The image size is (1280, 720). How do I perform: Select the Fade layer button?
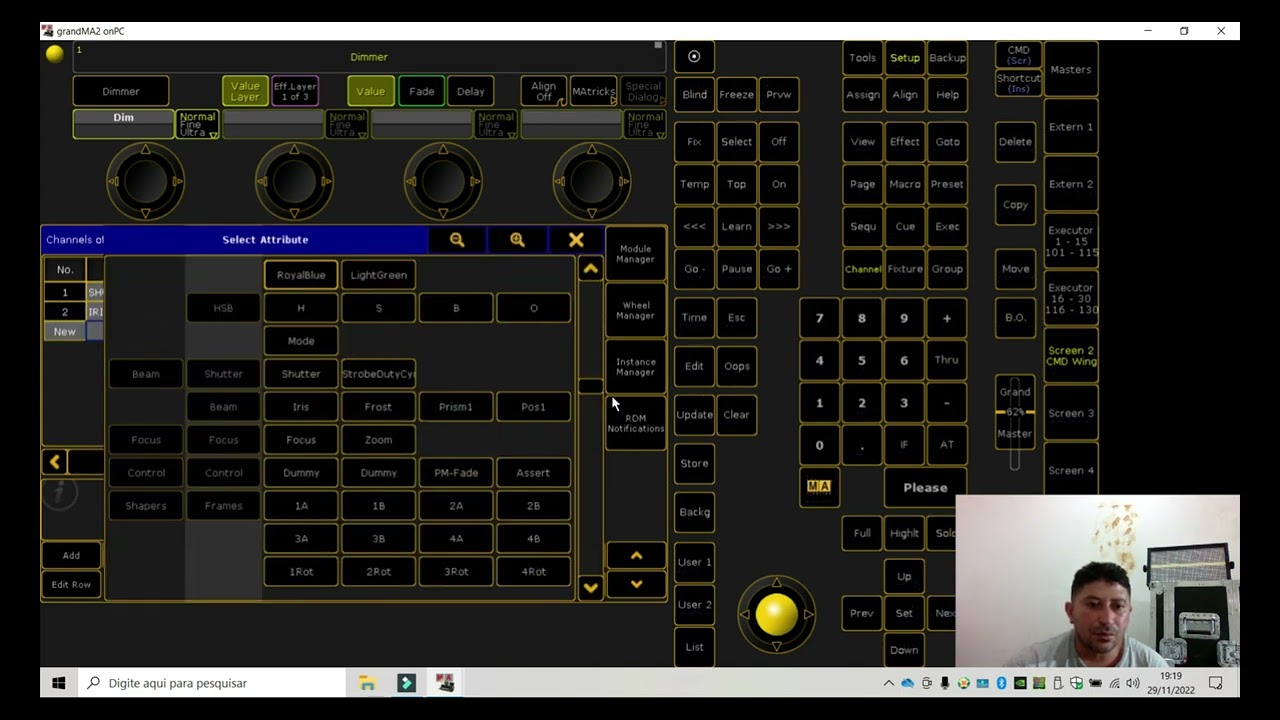pos(422,91)
